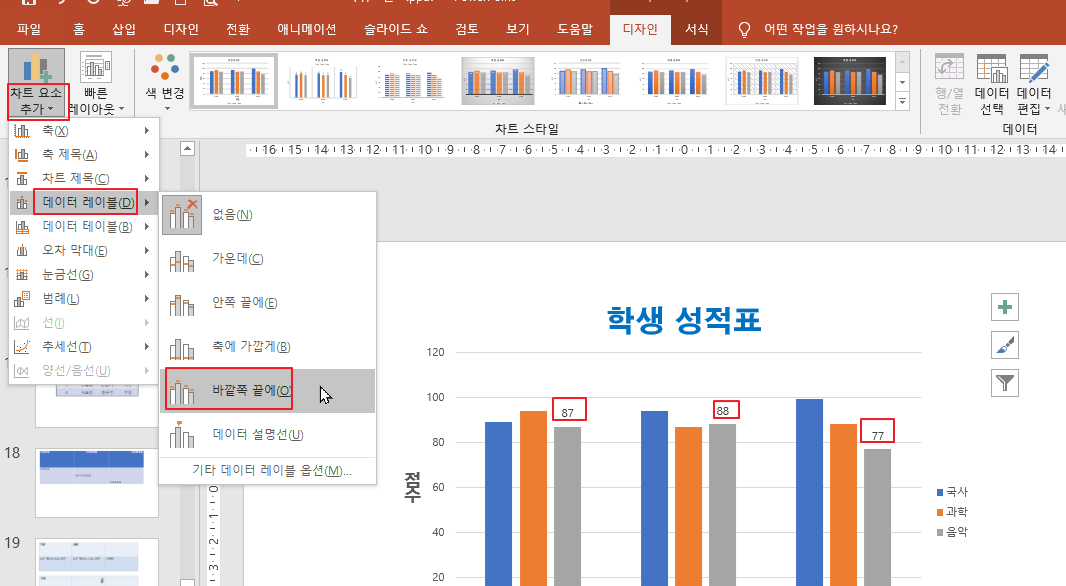Click the 어떤 작업을 원하시나요 search box
Screen dimensions: 1066x586
pyautogui.click(x=831, y=29)
